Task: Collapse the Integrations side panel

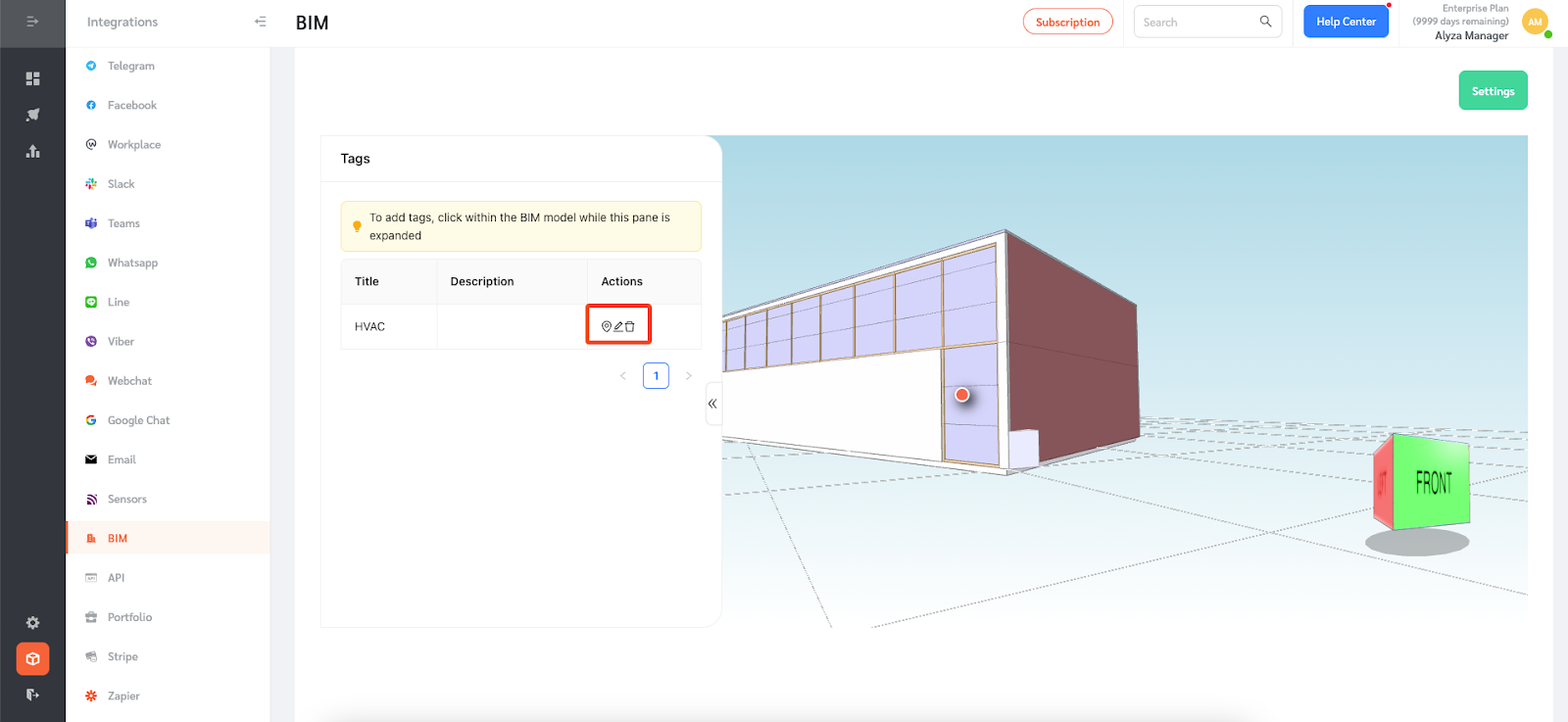Action: tap(260, 22)
